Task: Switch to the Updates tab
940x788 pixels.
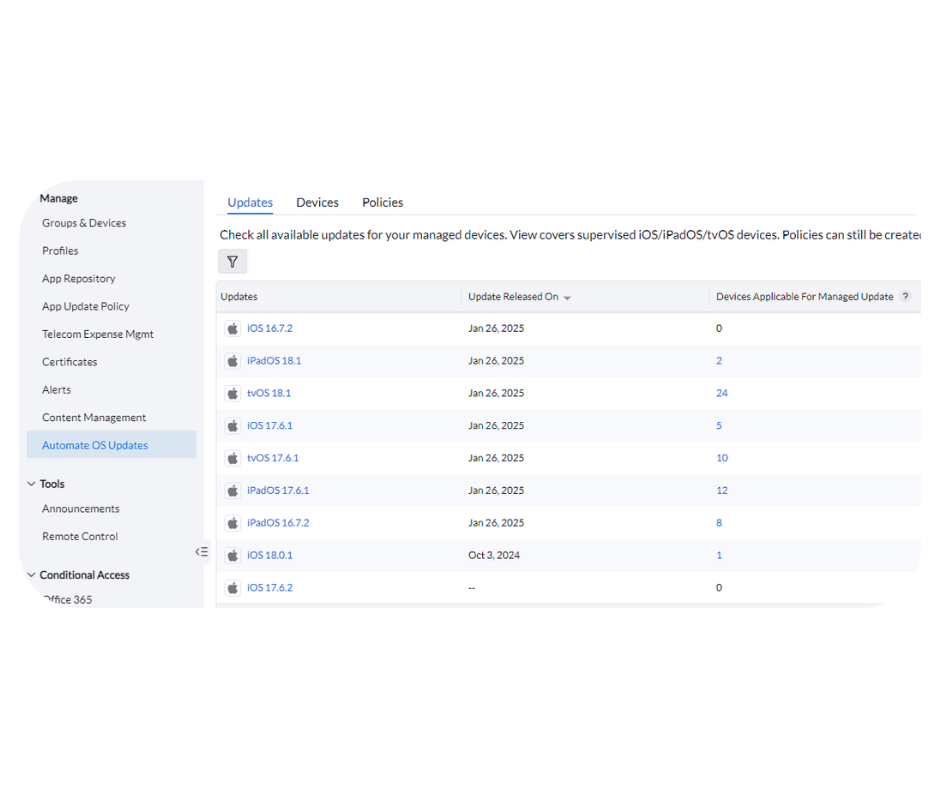Action: tap(250, 203)
